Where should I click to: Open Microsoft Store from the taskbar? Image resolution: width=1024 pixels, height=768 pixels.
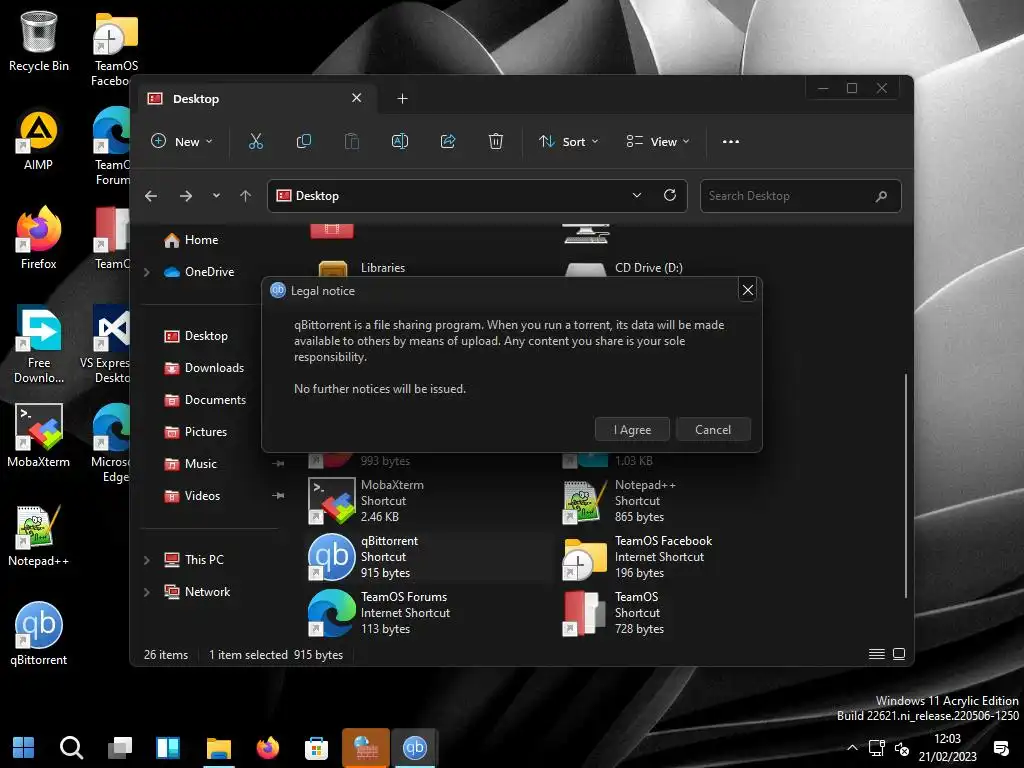pos(316,748)
